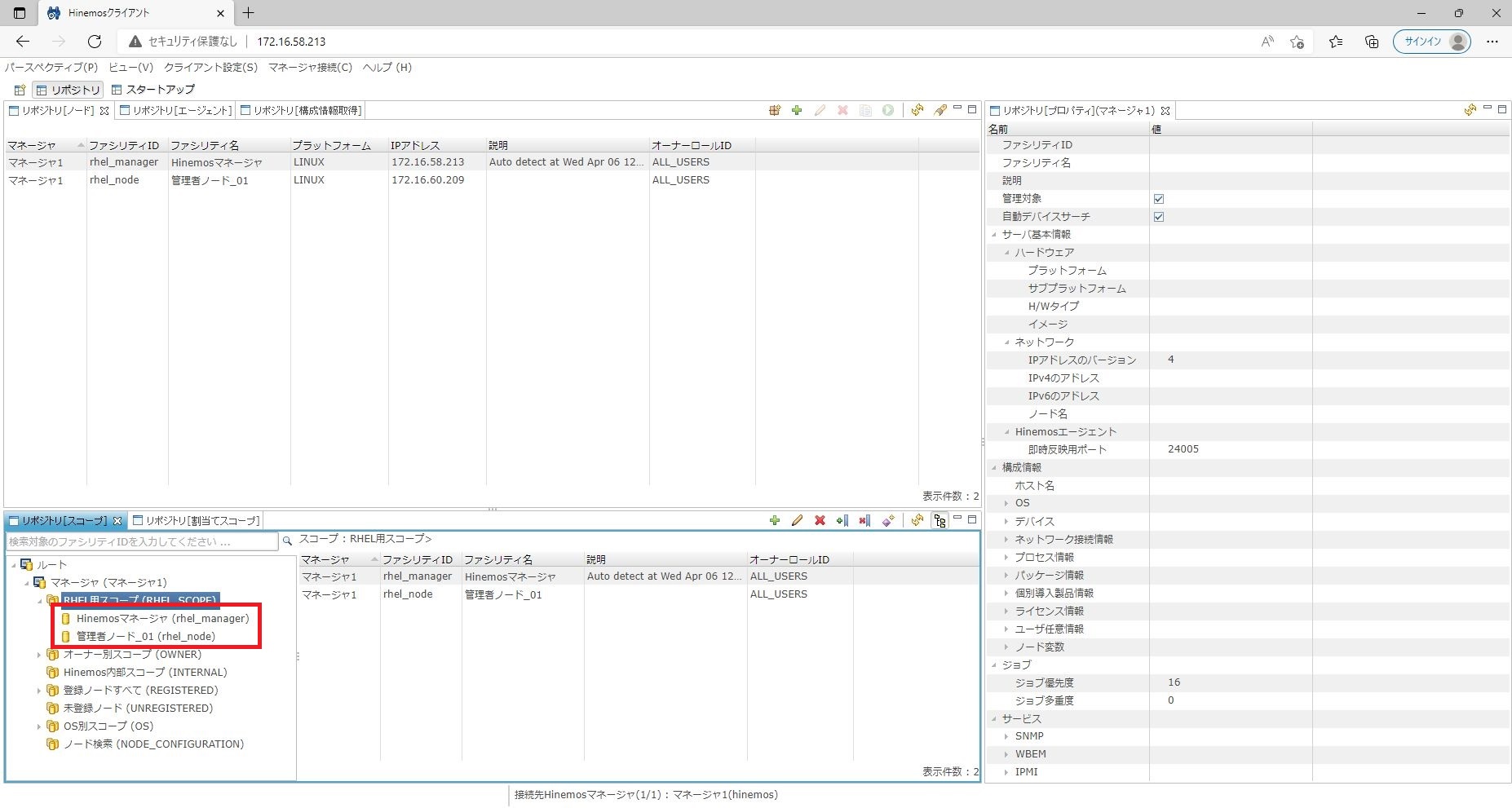This screenshot has height=808, width=1512.
Task: Open the マネージャ接続(C) menu
Action: tap(310, 68)
